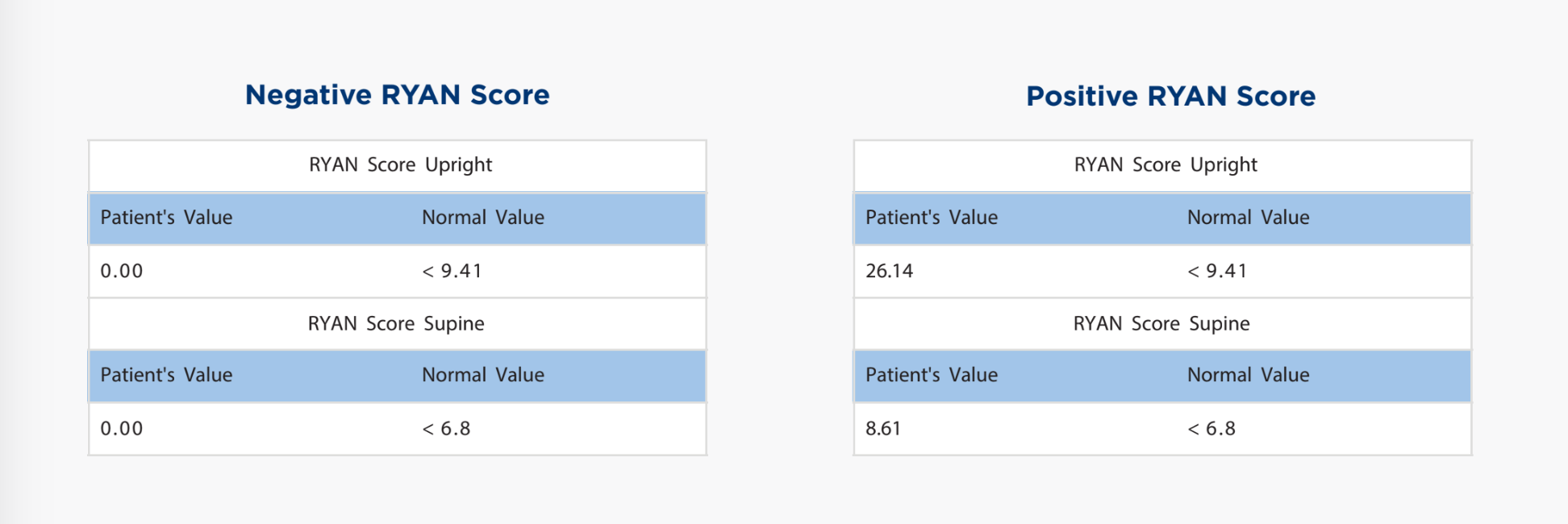
Task: Click upright Normal Value header in Negative table
Action: click(483, 218)
